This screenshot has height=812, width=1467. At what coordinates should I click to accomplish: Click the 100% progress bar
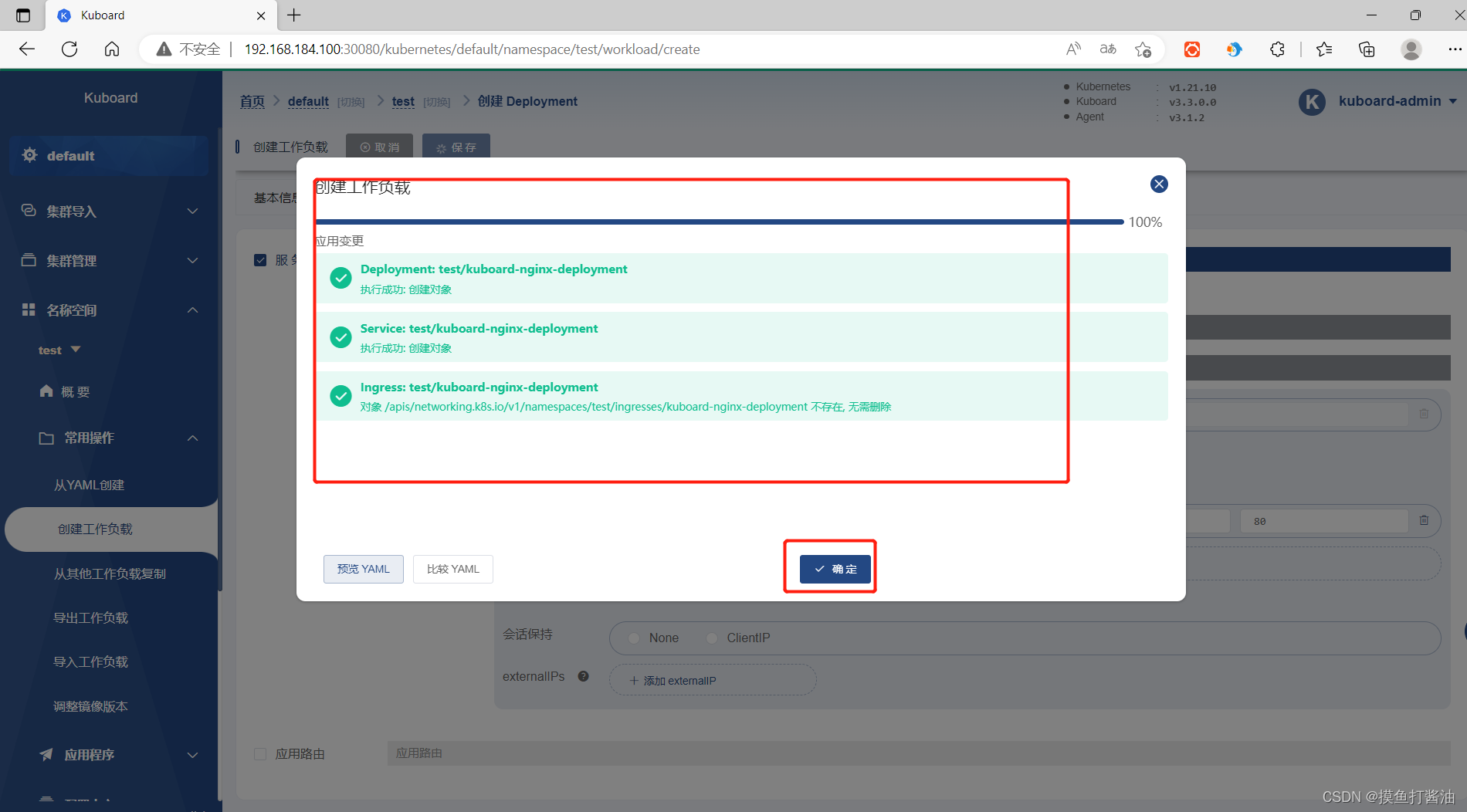tap(720, 222)
